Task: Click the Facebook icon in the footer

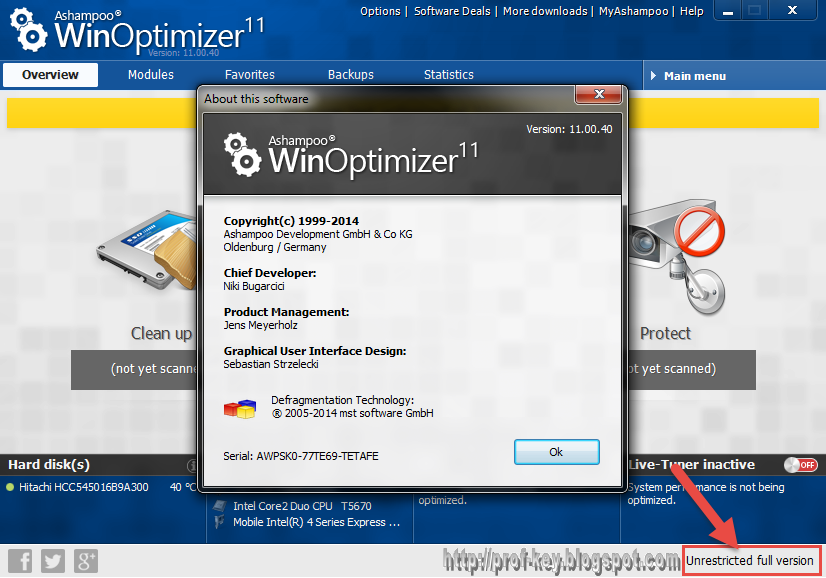Action: tap(20, 561)
